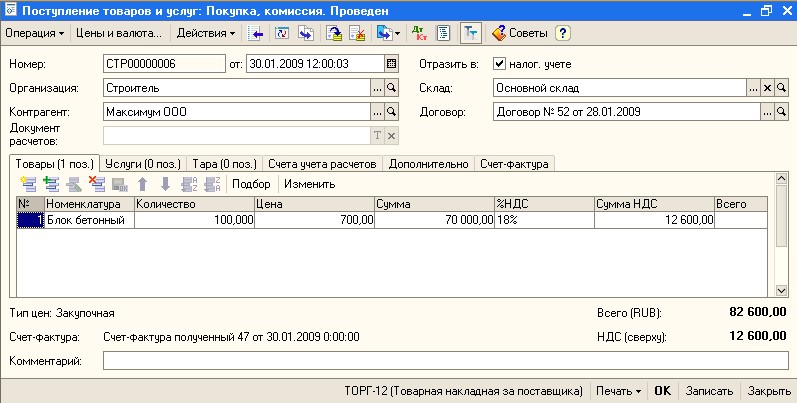The width and height of the screenshot is (797, 403).
Task: Open Контрагент Максимум ООО with magnifier
Action: (391, 112)
